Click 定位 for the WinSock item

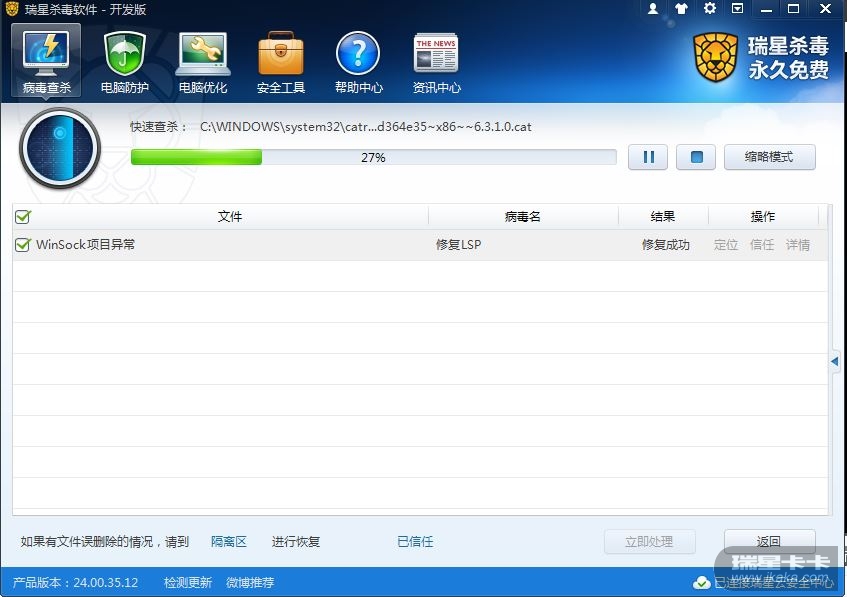[x=725, y=245]
